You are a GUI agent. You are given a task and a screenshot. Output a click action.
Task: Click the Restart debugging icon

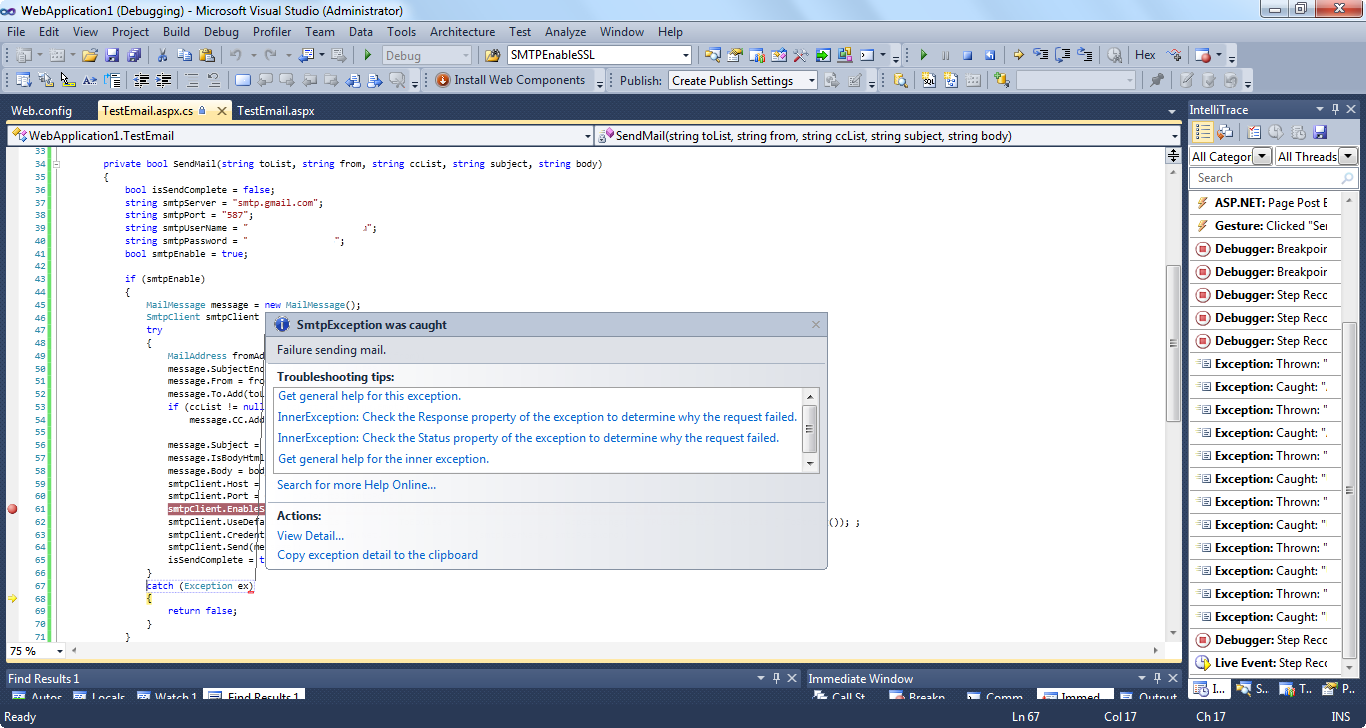pos(989,55)
